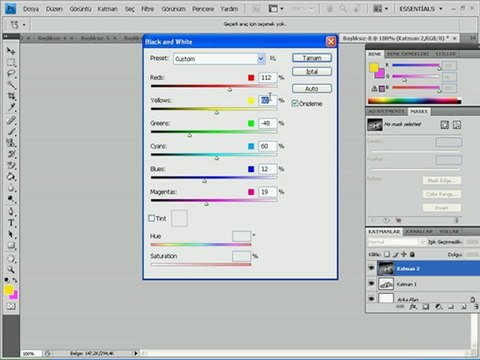
Task: Switch to the STİLLER tab
Action: click(x=445, y=54)
